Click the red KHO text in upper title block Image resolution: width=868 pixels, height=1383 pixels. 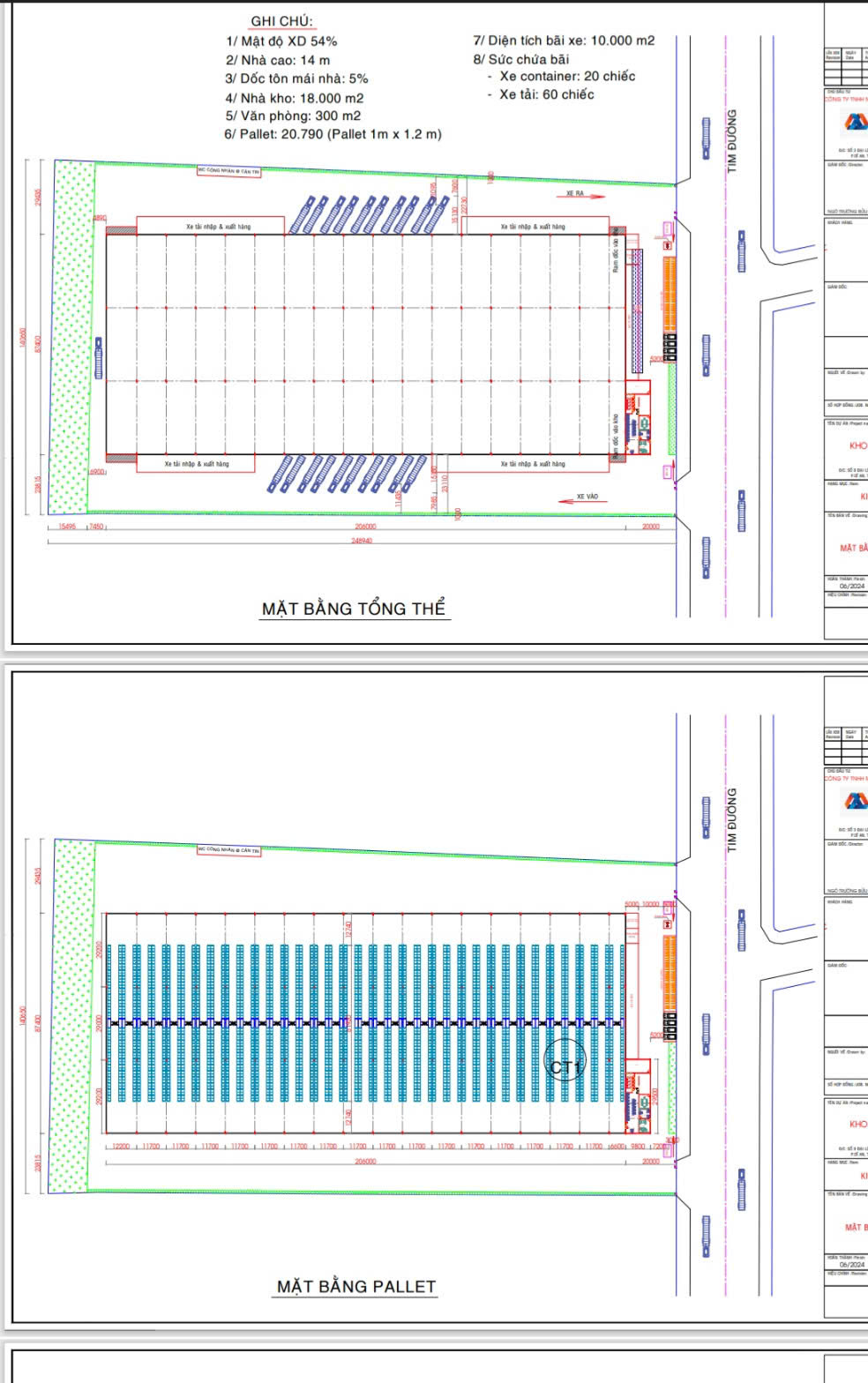click(x=857, y=445)
